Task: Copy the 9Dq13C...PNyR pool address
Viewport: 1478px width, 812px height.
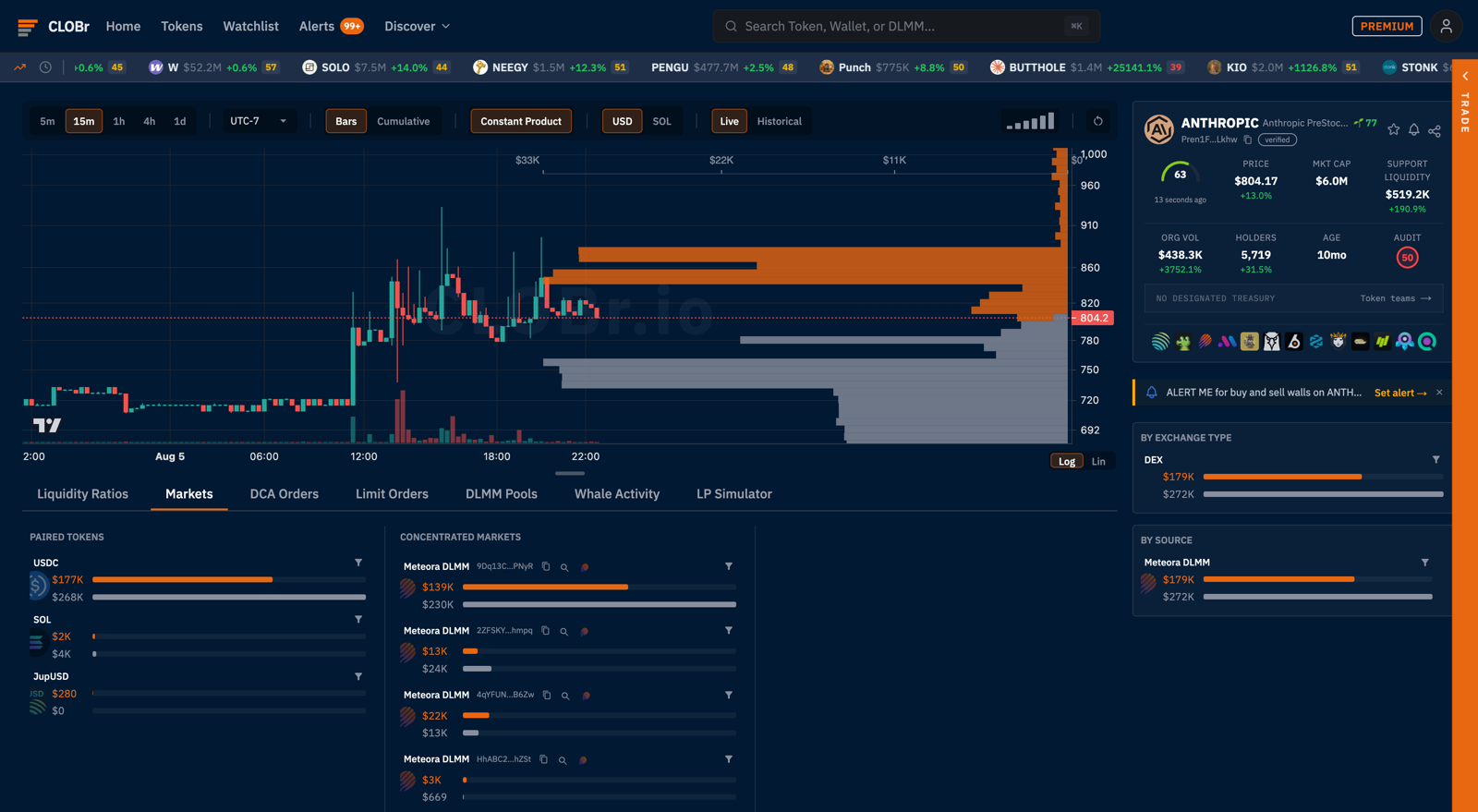Action: (x=546, y=566)
